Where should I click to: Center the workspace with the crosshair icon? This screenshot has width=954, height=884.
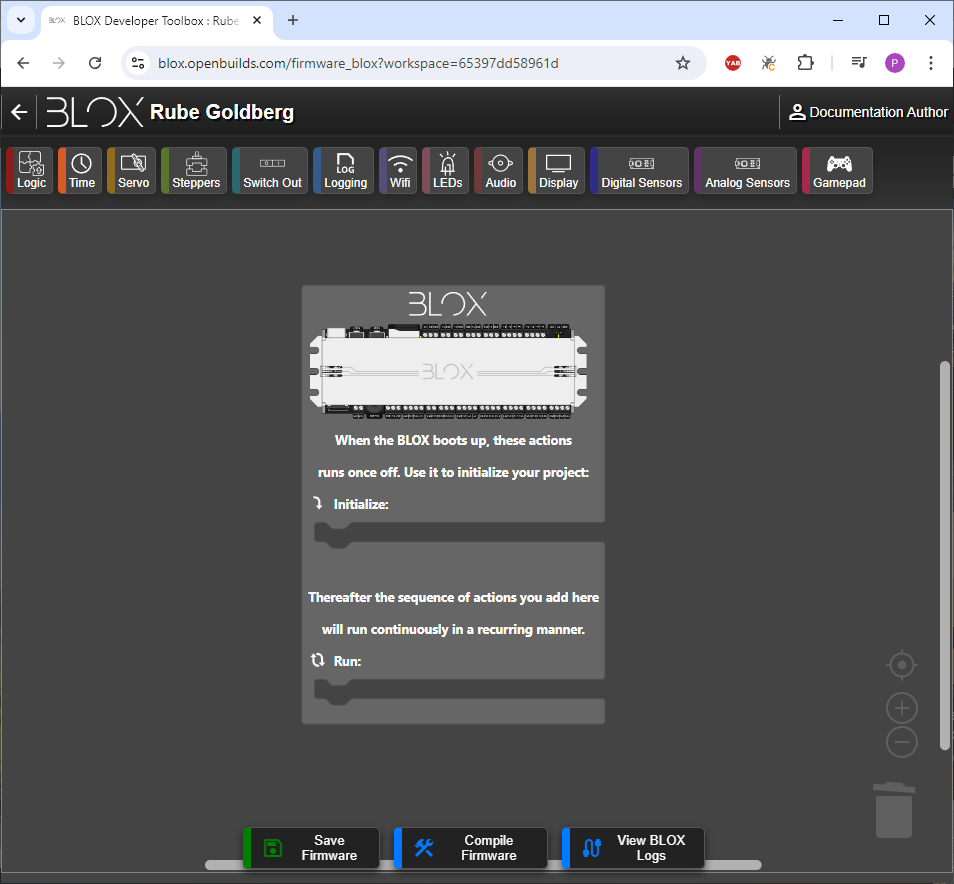point(902,665)
